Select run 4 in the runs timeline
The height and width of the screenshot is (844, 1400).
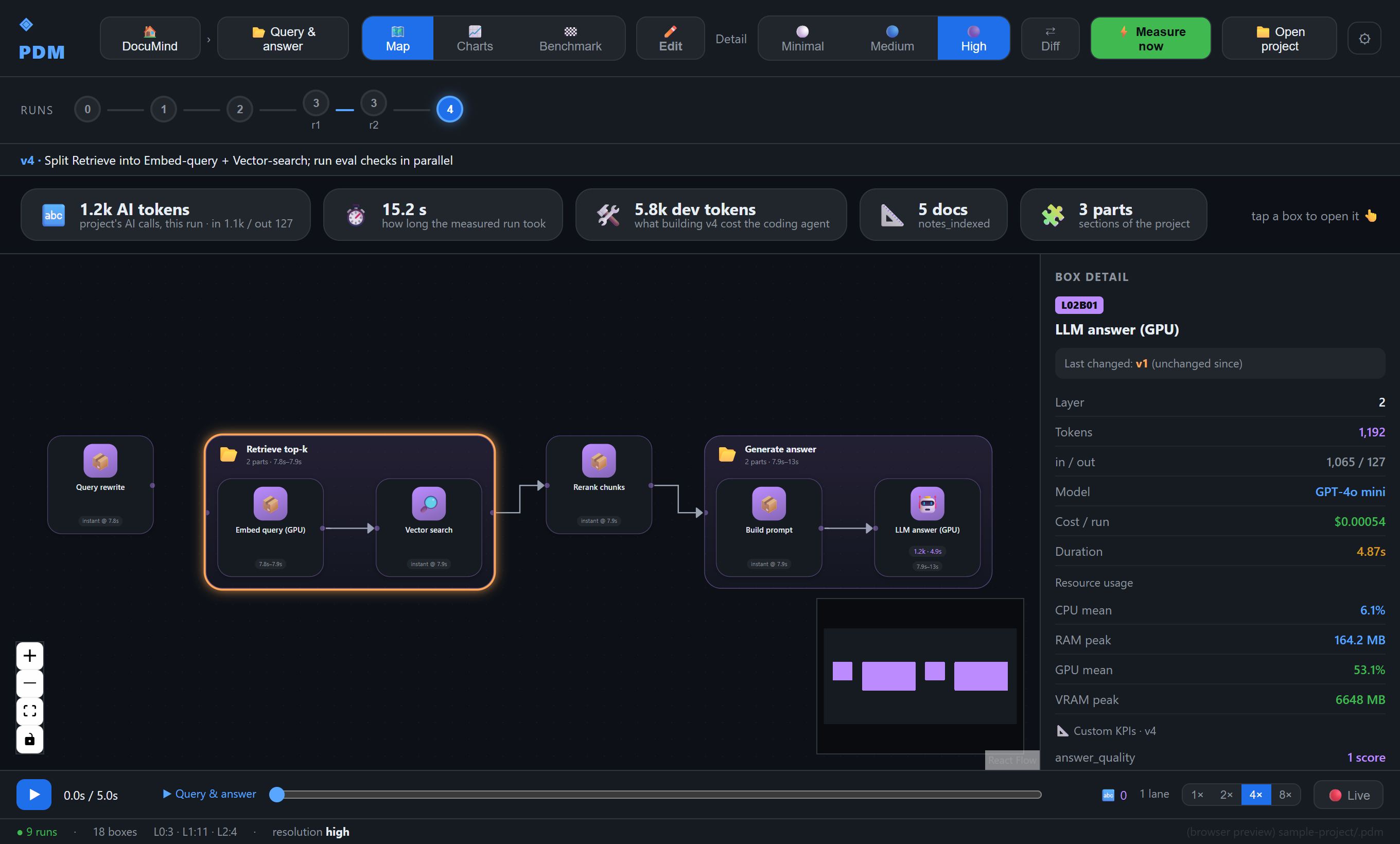[x=450, y=109]
